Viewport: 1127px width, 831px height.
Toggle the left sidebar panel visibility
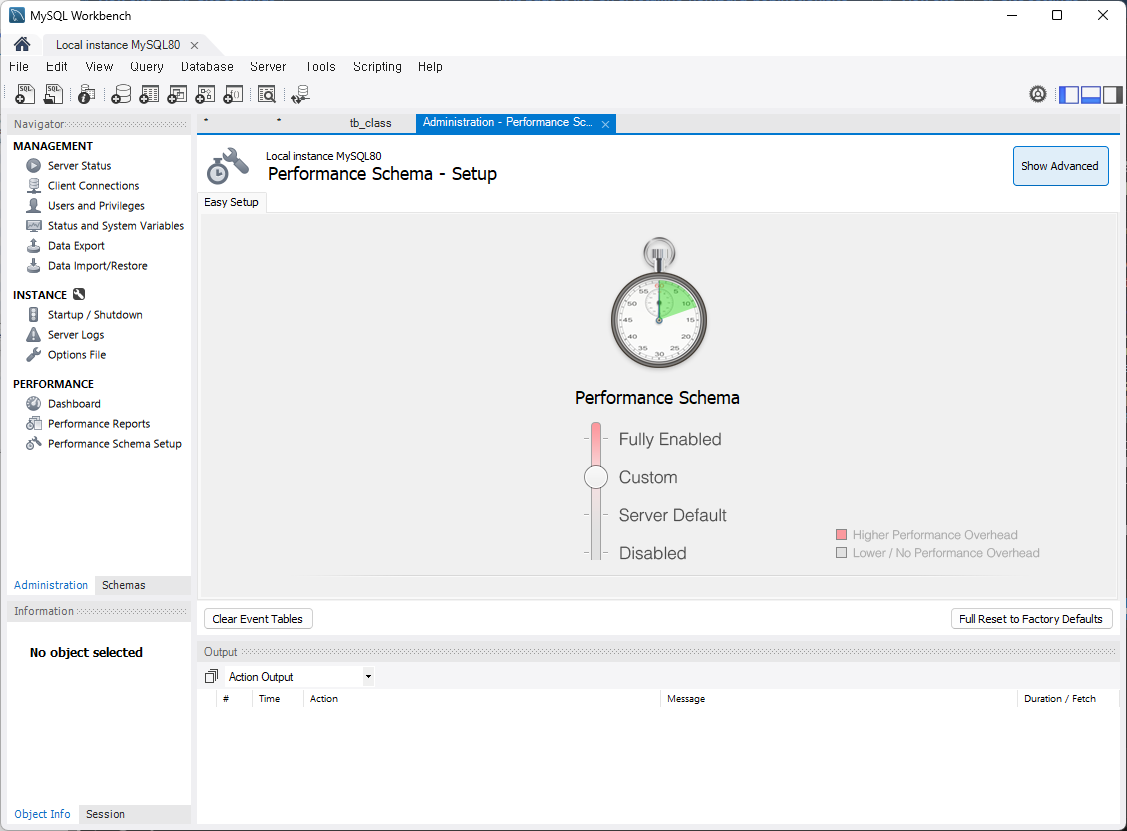click(x=1069, y=94)
